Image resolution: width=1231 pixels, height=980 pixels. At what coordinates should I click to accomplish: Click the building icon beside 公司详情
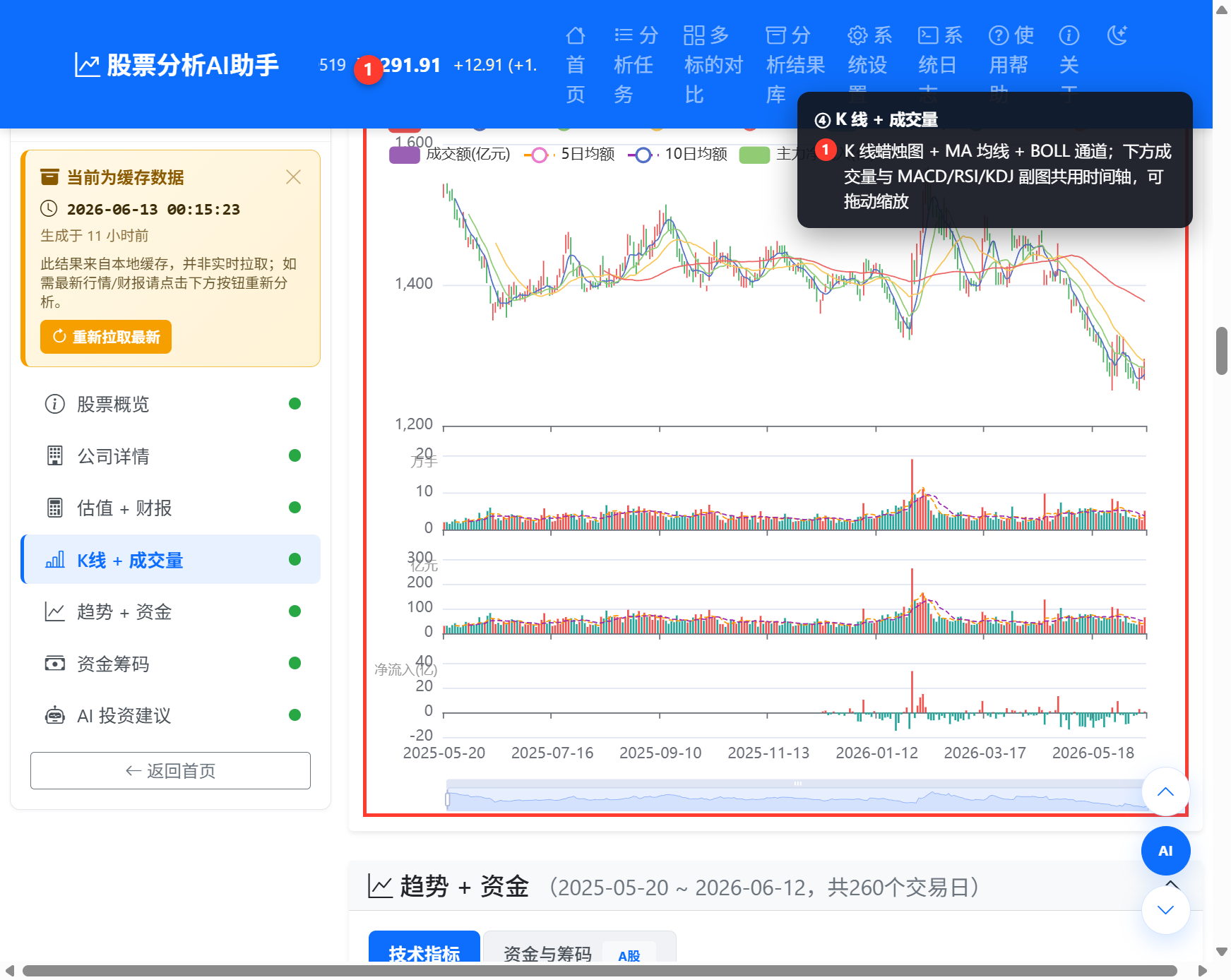point(54,456)
